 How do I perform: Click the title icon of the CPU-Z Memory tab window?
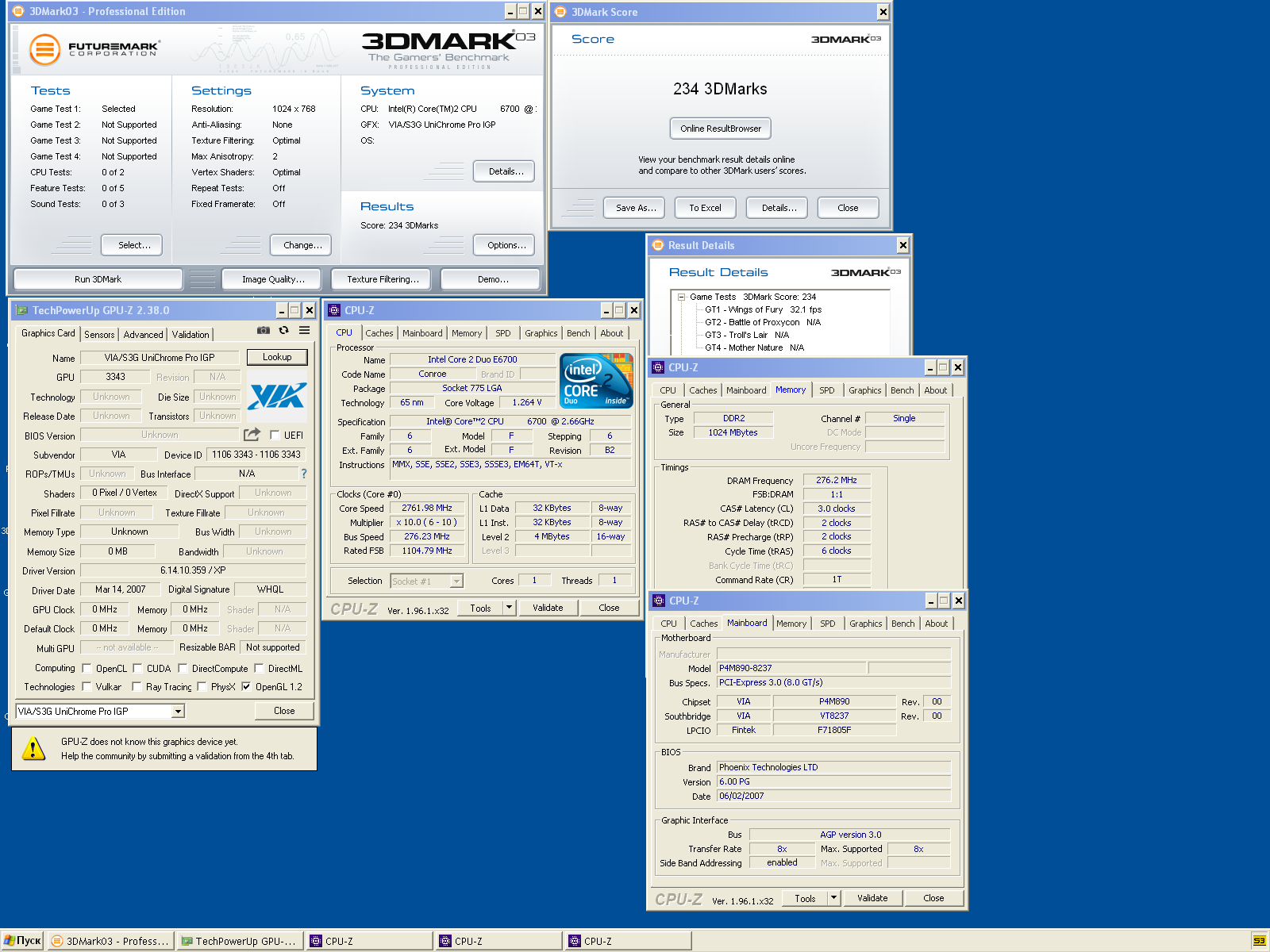[657, 367]
